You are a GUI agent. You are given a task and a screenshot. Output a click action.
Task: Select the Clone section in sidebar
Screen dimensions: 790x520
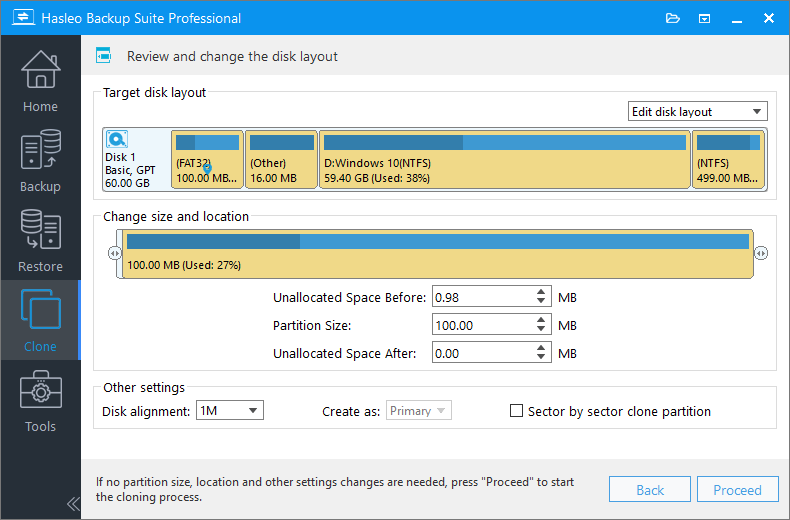click(x=40, y=320)
